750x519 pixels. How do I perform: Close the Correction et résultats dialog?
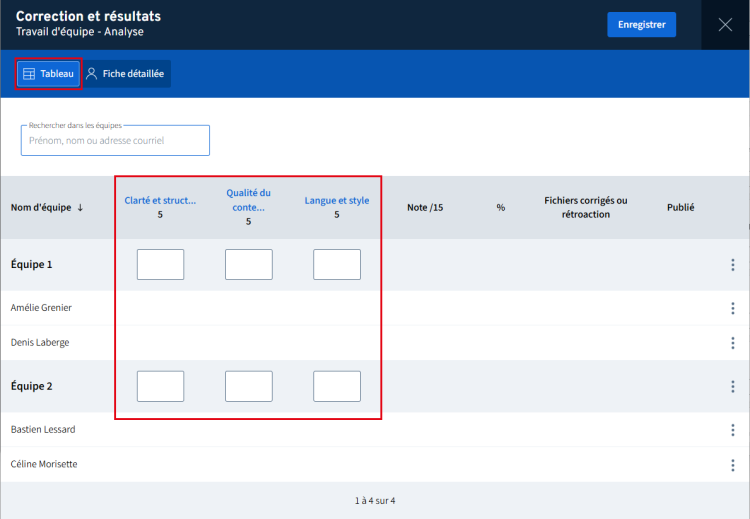click(725, 25)
